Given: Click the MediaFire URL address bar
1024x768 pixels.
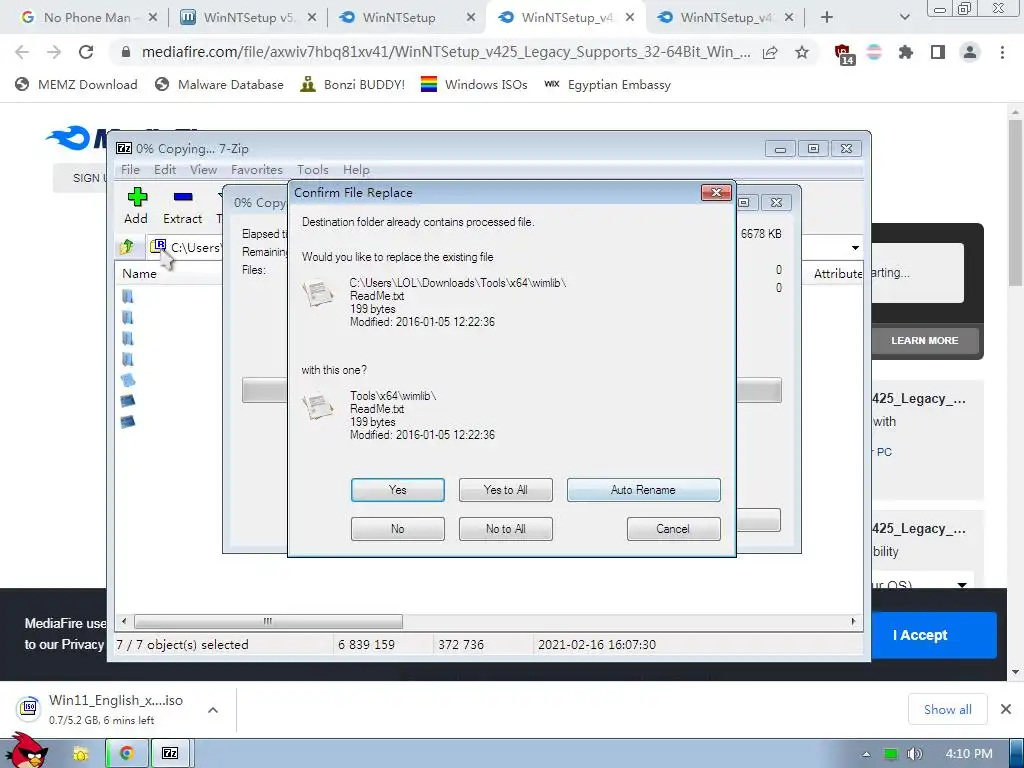Looking at the screenshot, I should click(x=446, y=52).
